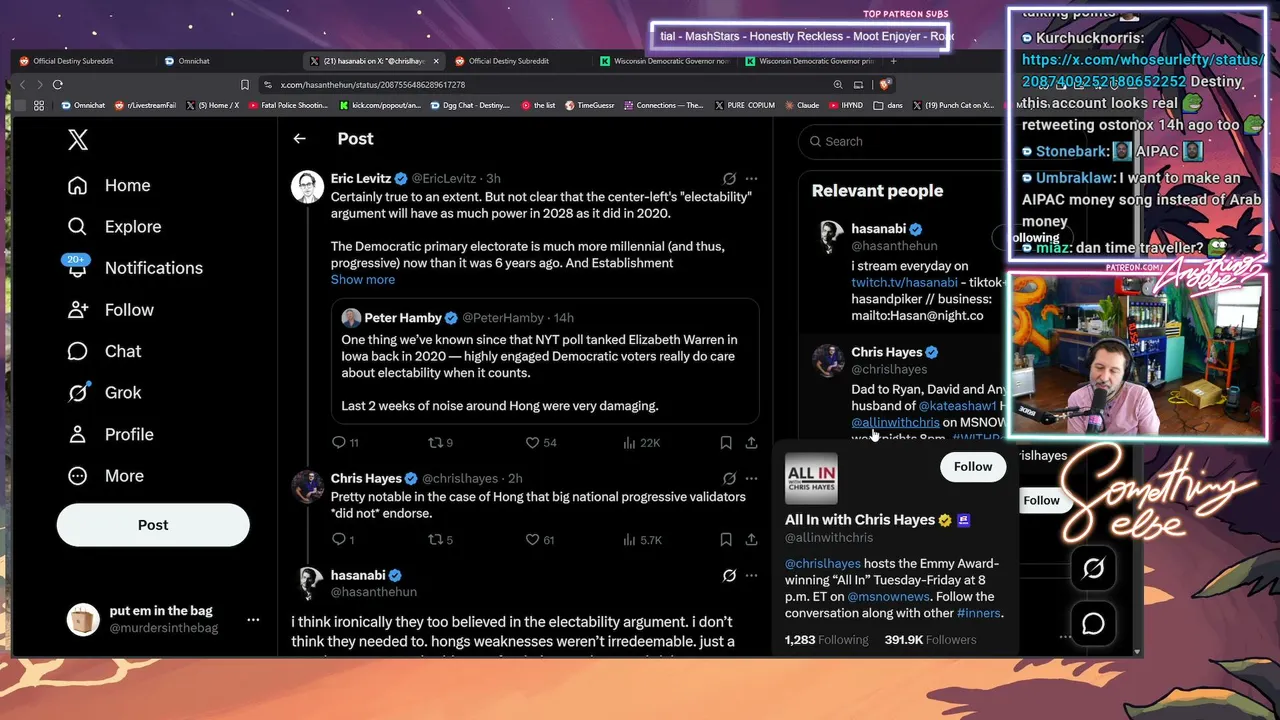This screenshot has height=720, width=1280.
Task: Like Chris Hayes's post
Action: pos(541,540)
